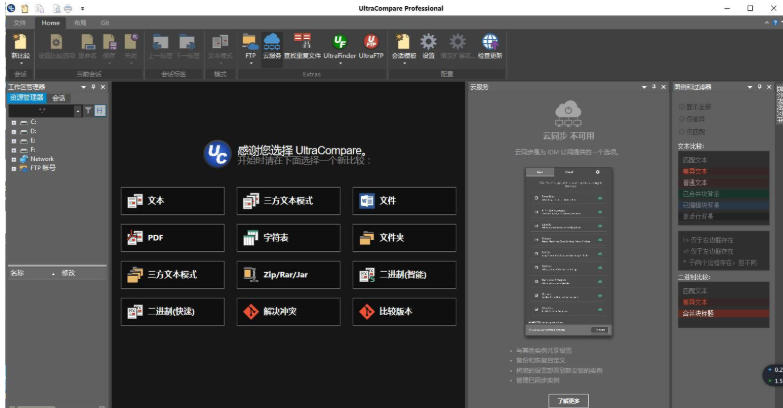Viewport: 783px width, 408px height.
Task: Expand the C: drive node
Action: [x=14, y=122]
